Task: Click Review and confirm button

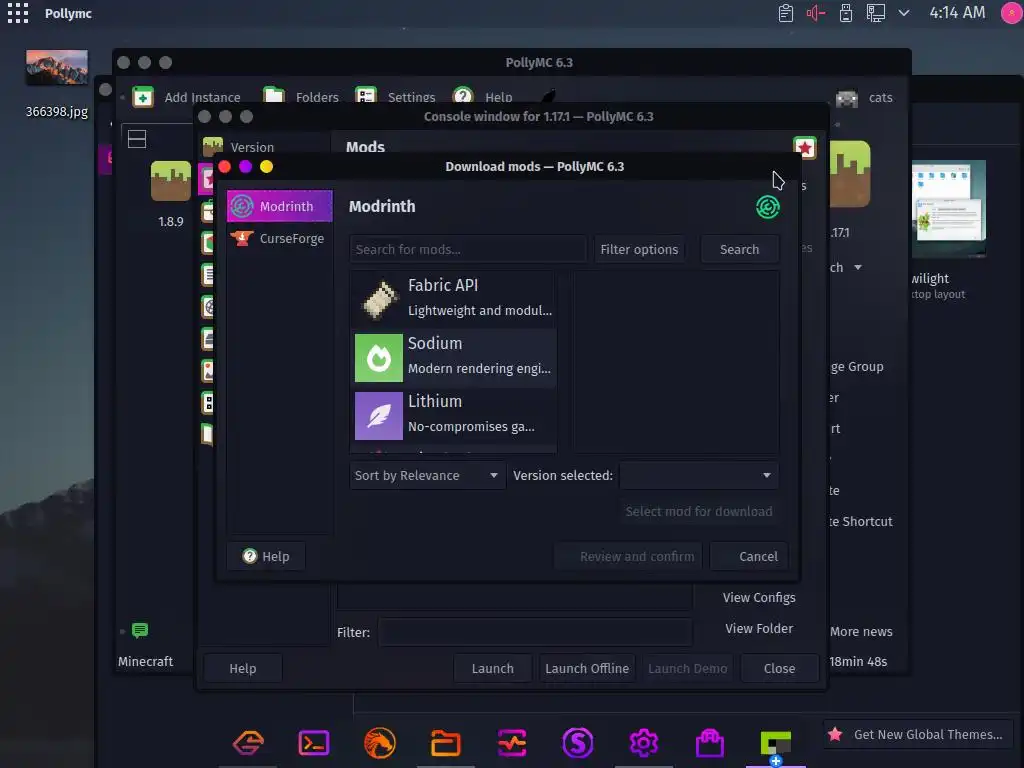Action: click(x=628, y=556)
